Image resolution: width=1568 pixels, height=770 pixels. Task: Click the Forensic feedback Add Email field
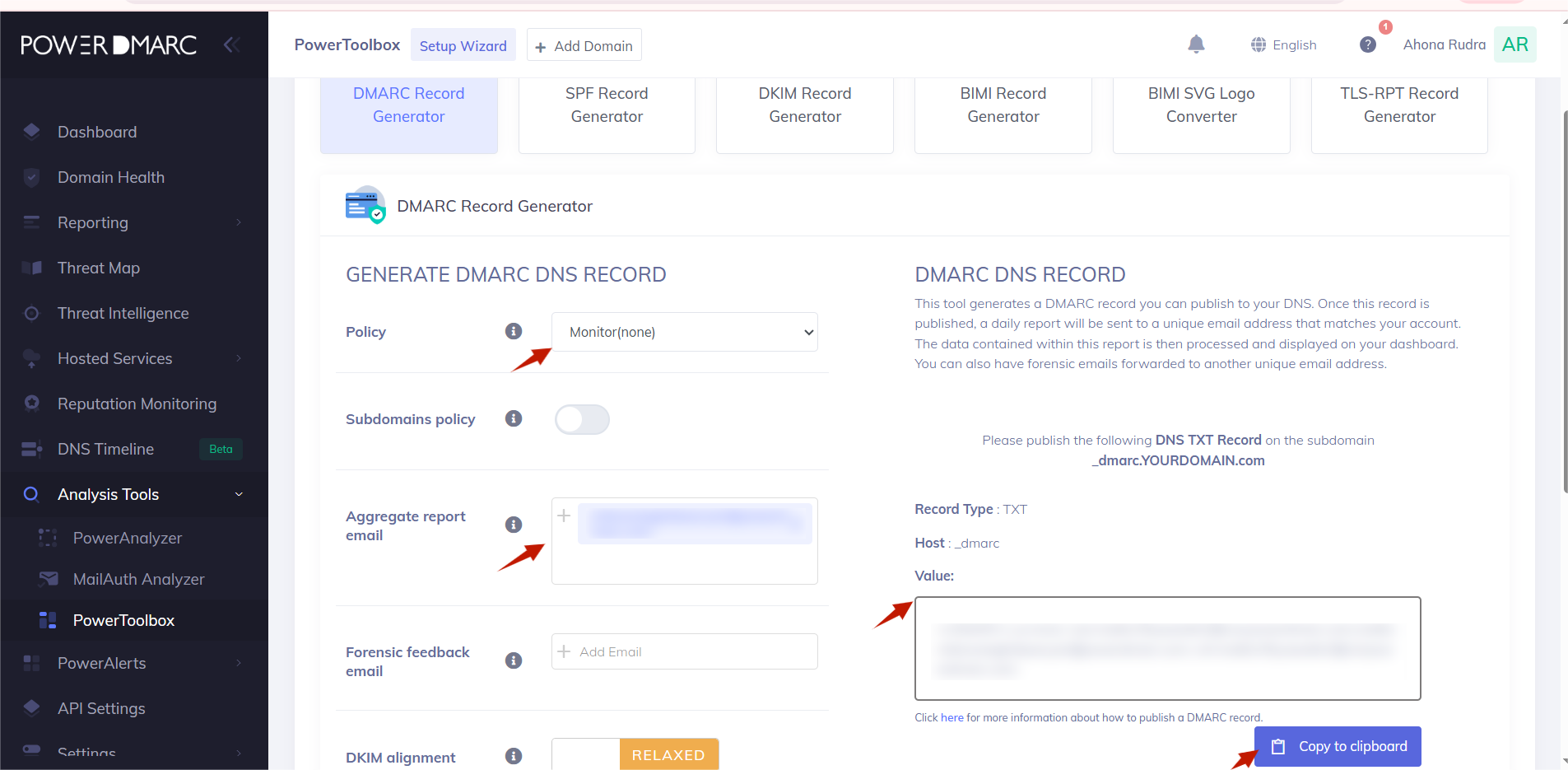(x=683, y=651)
